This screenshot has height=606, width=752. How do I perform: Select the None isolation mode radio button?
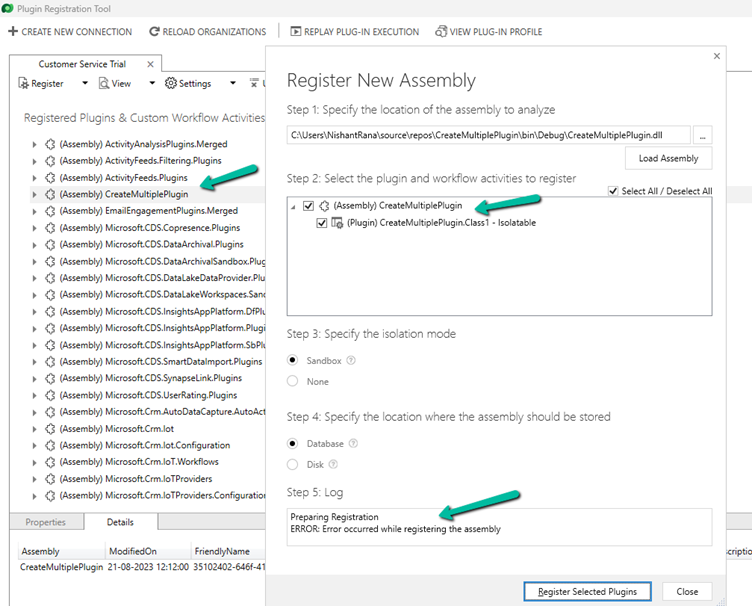coord(293,381)
